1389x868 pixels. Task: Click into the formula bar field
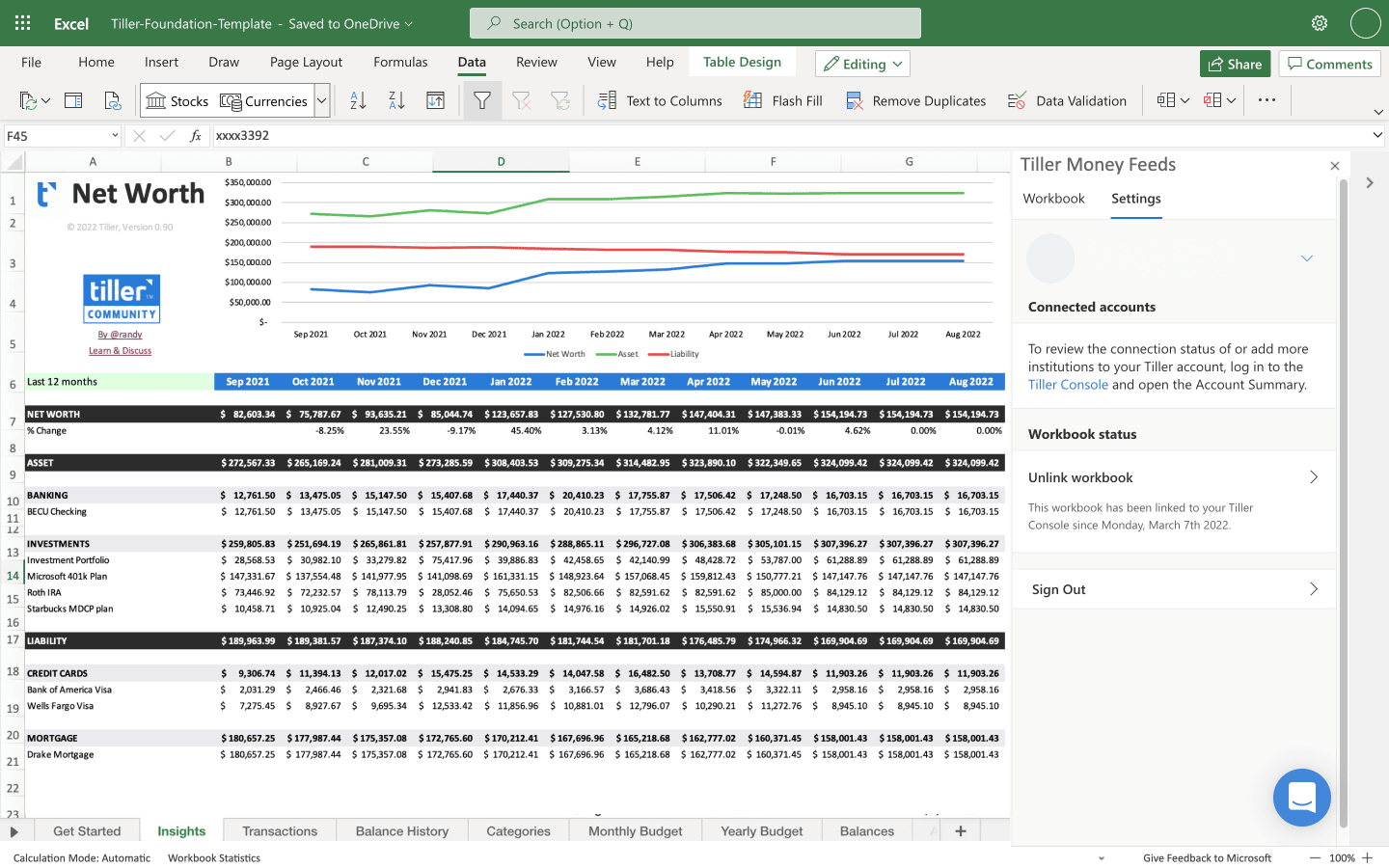click(772, 136)
